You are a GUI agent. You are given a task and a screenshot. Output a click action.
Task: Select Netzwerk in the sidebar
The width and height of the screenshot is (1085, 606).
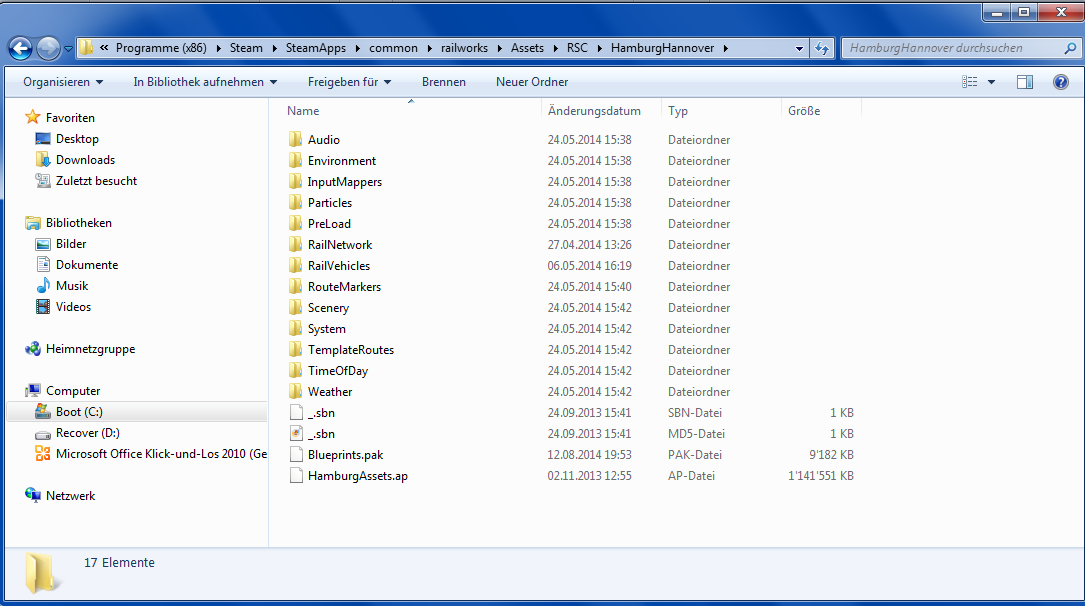[70, 495]
